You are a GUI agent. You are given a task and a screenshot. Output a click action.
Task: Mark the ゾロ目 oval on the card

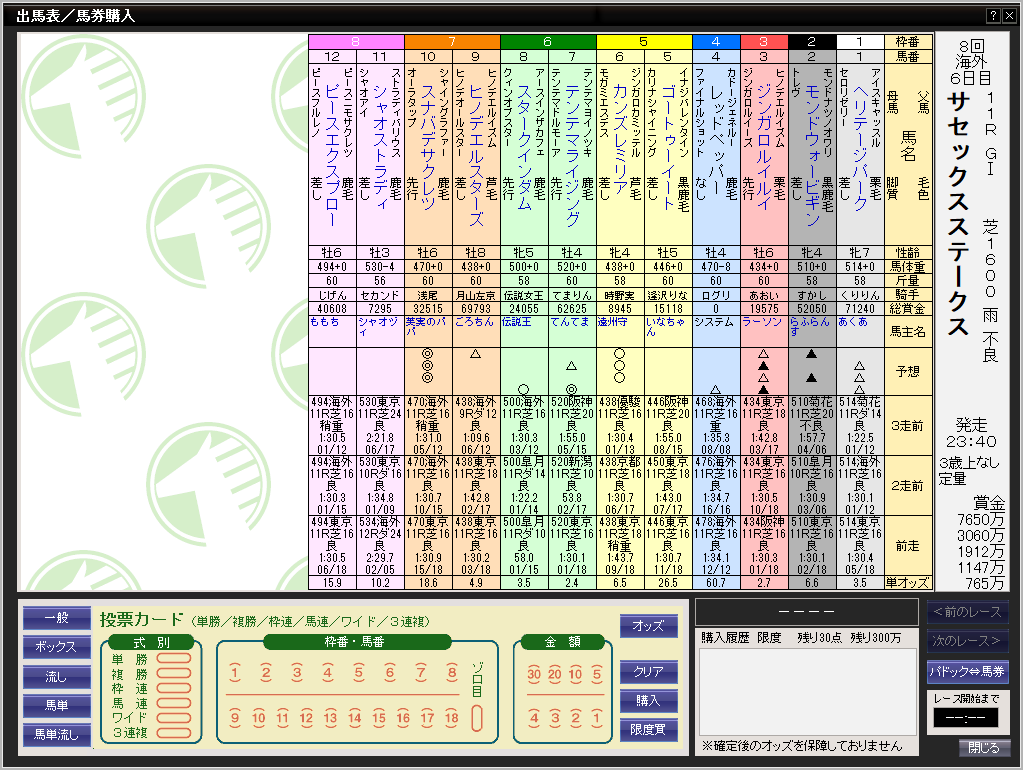(x=477, y=718)
